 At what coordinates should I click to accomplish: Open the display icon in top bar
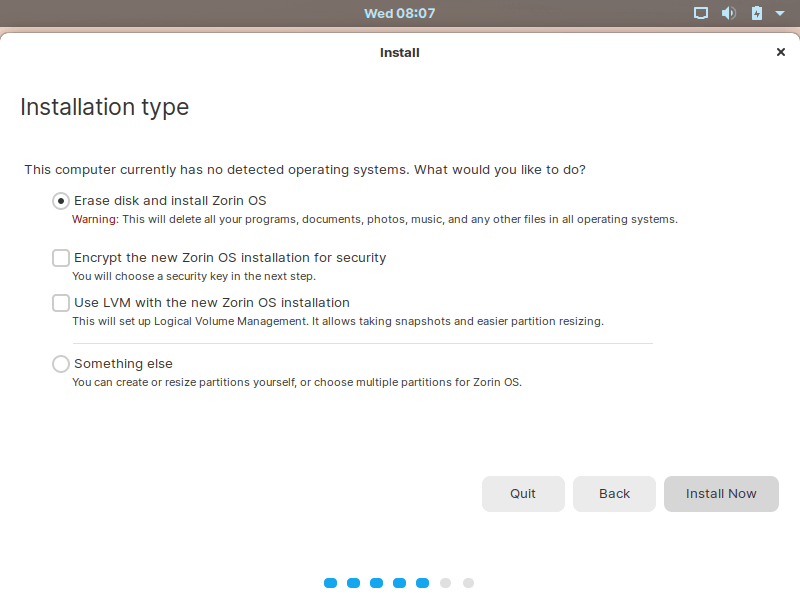point(701,13)
